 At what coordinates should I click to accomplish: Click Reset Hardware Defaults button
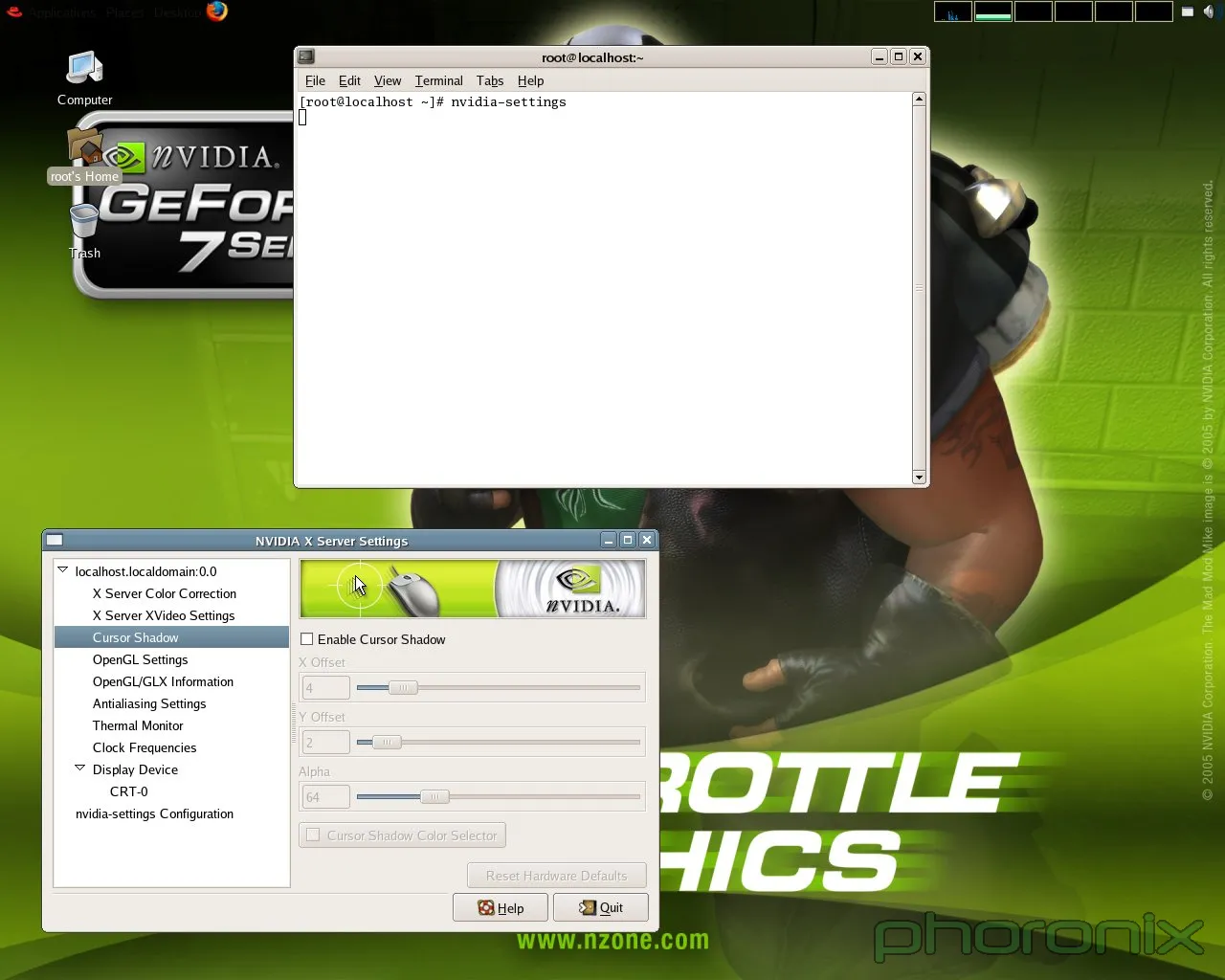[557, 876]
